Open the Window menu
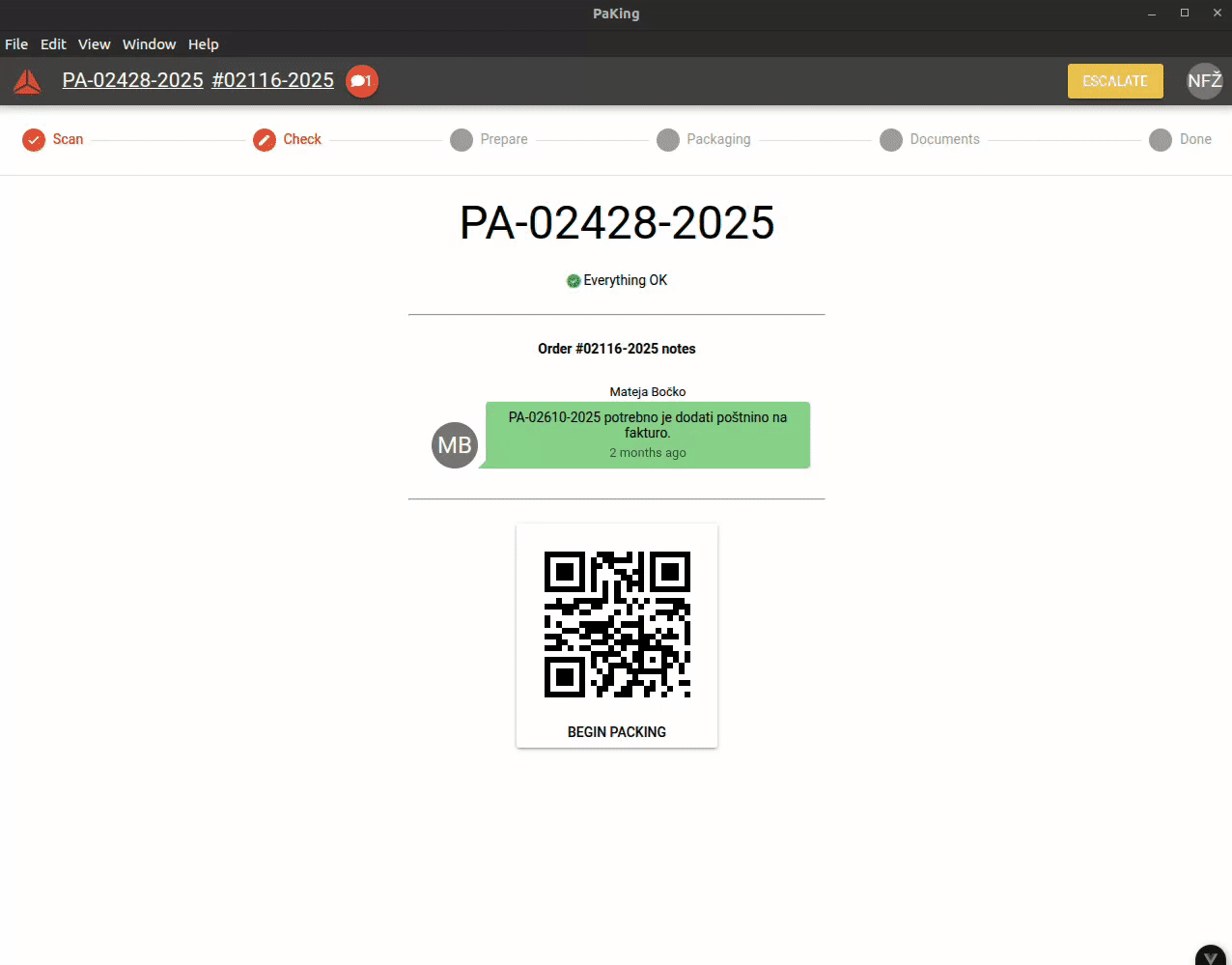The height and width of the screenshot is (965, 1232). click(x=149, y=44)
